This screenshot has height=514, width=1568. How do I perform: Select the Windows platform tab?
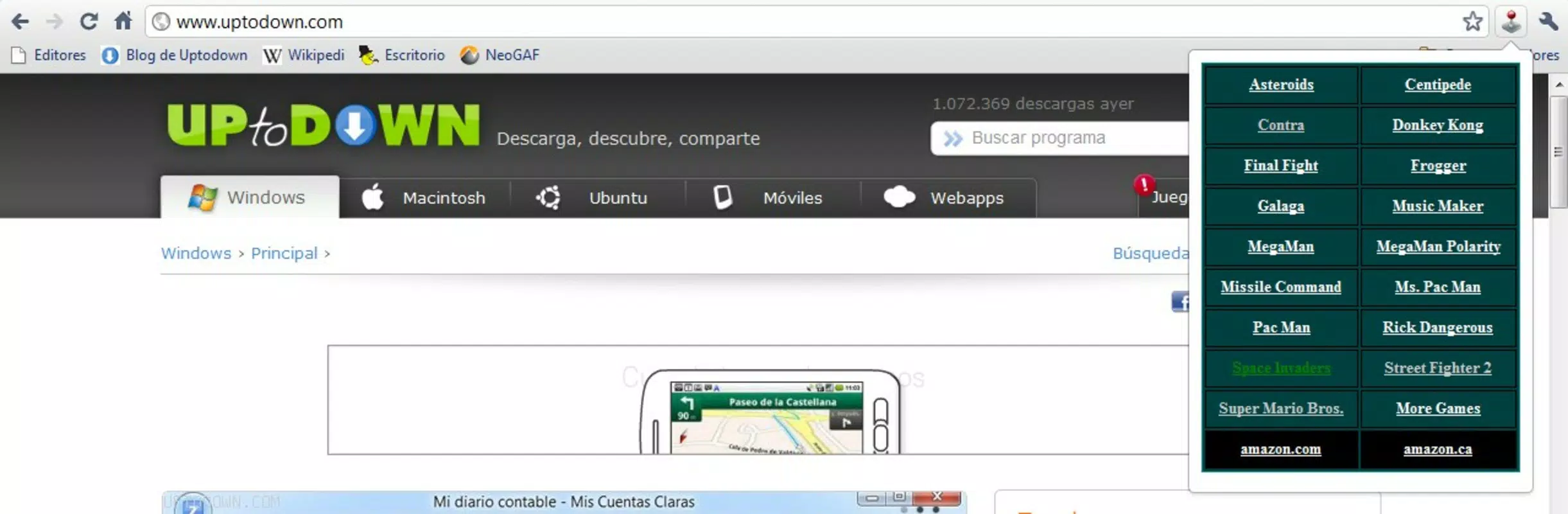(250, 197)
